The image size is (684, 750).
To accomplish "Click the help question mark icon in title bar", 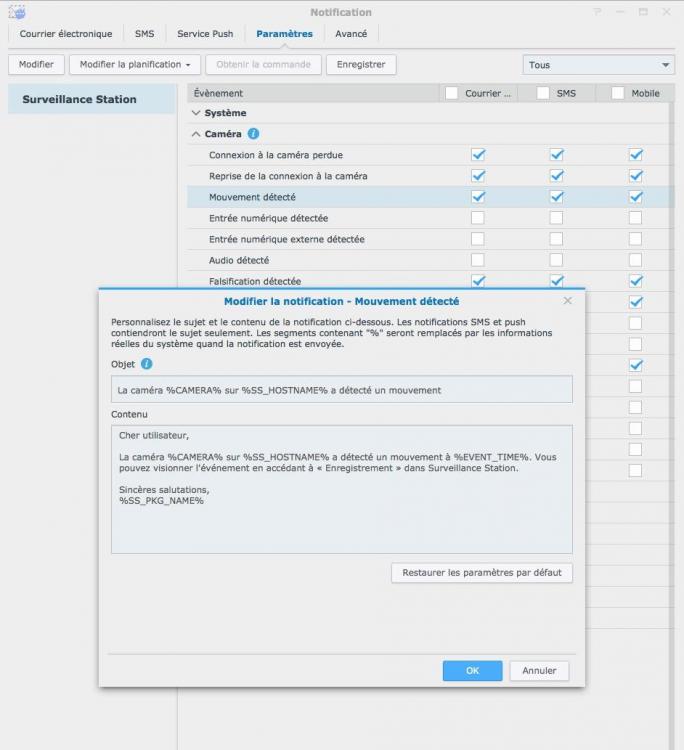I will (x=597, y=11).
